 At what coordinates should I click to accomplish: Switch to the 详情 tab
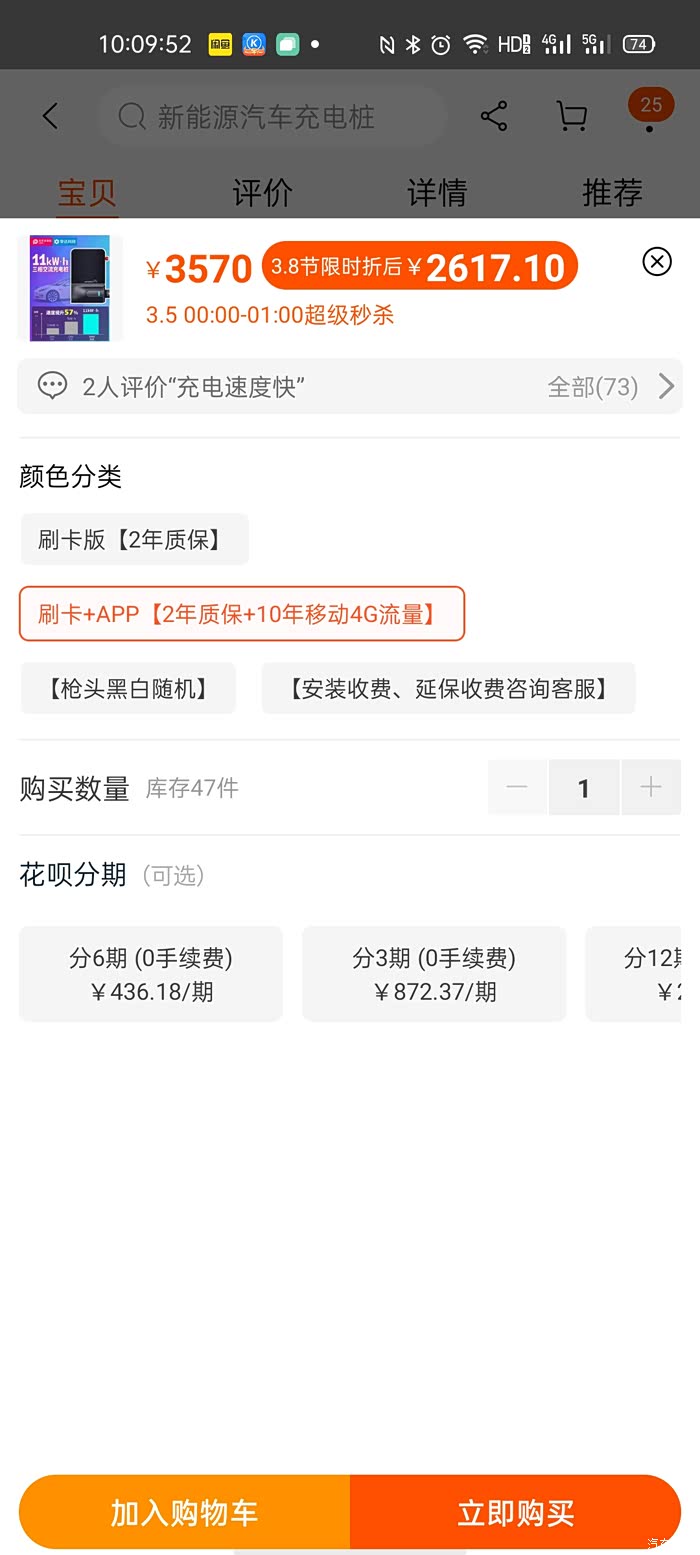437,192
